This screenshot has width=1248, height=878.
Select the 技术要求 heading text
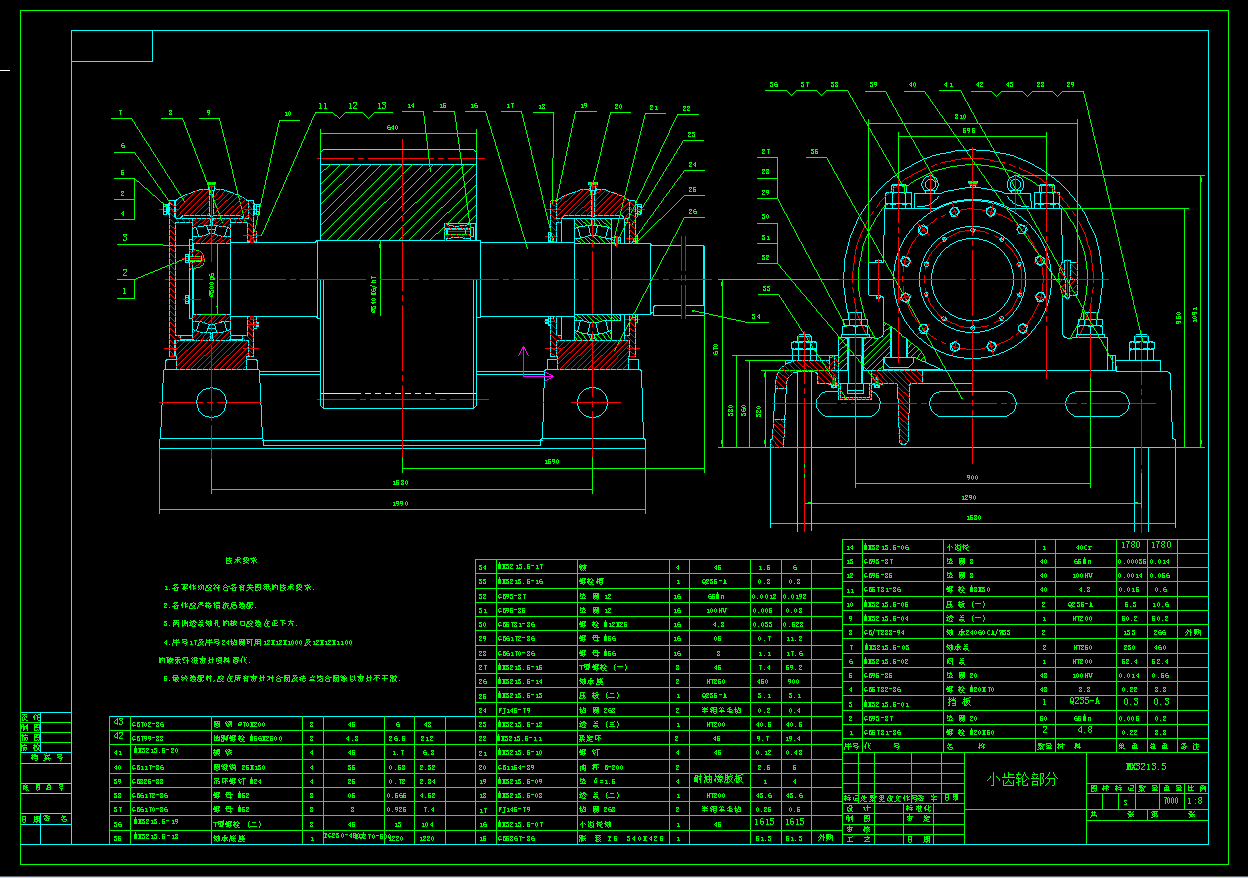click(241, 562)
